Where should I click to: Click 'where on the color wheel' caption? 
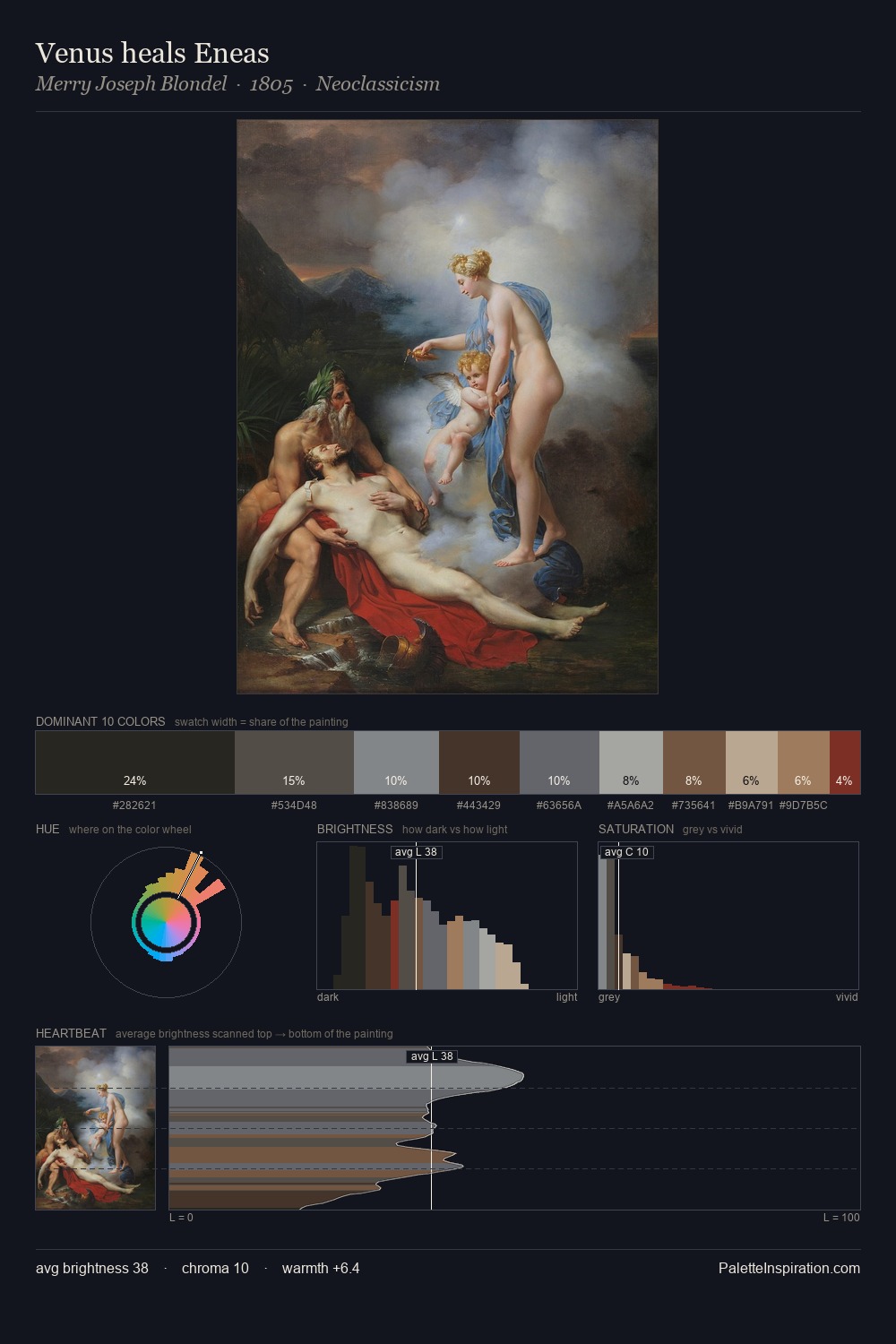(130, 830)
